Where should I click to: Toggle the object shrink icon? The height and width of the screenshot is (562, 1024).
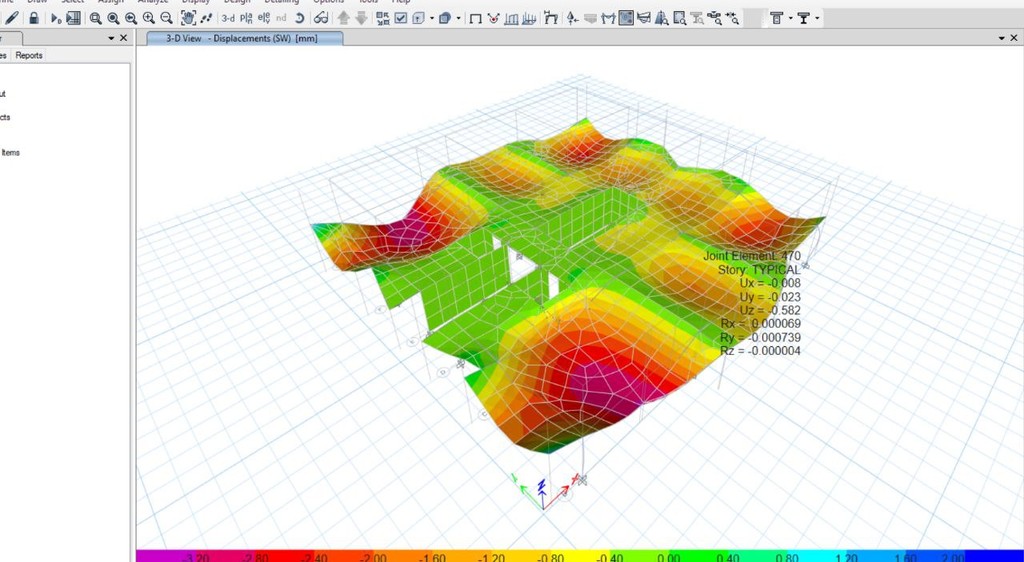(383, 18)
